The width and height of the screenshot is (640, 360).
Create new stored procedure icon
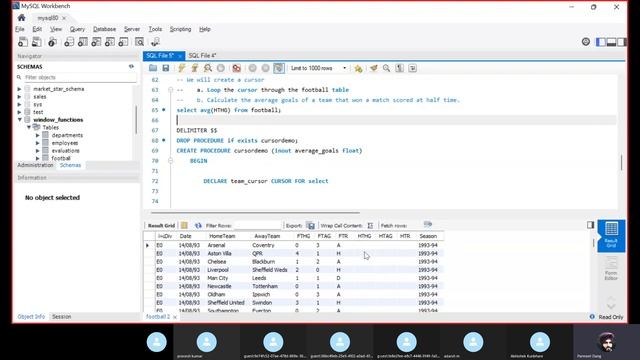(x=109, y=42)
